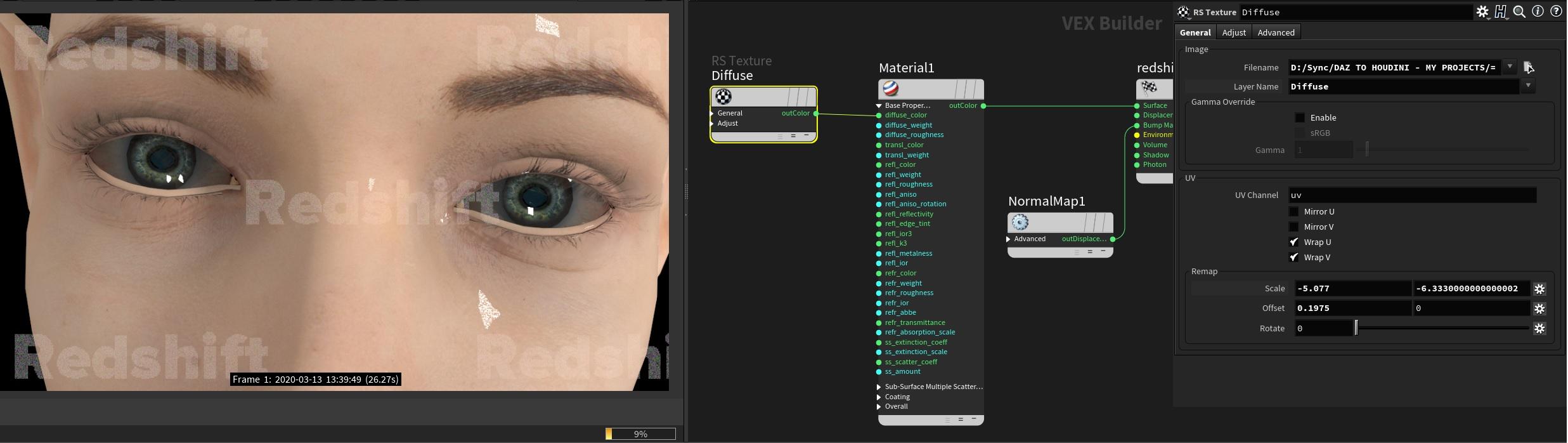The width and height of the screenshot is (1568, 443).
Task: Expand Sub-Surface Multiple Scatter group
Action: (x=879, y=387)
